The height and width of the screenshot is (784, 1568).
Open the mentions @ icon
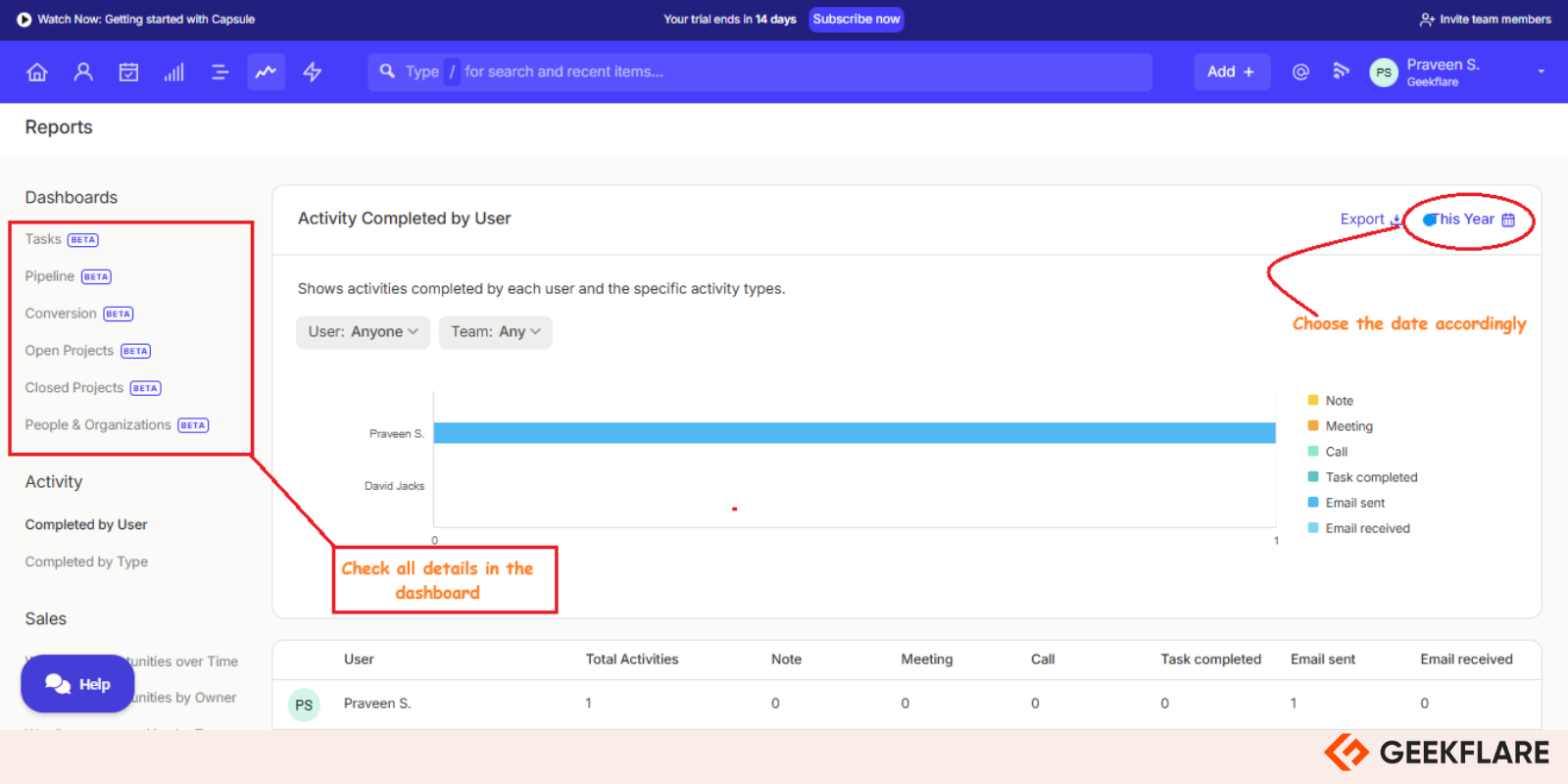[1300, 72]
